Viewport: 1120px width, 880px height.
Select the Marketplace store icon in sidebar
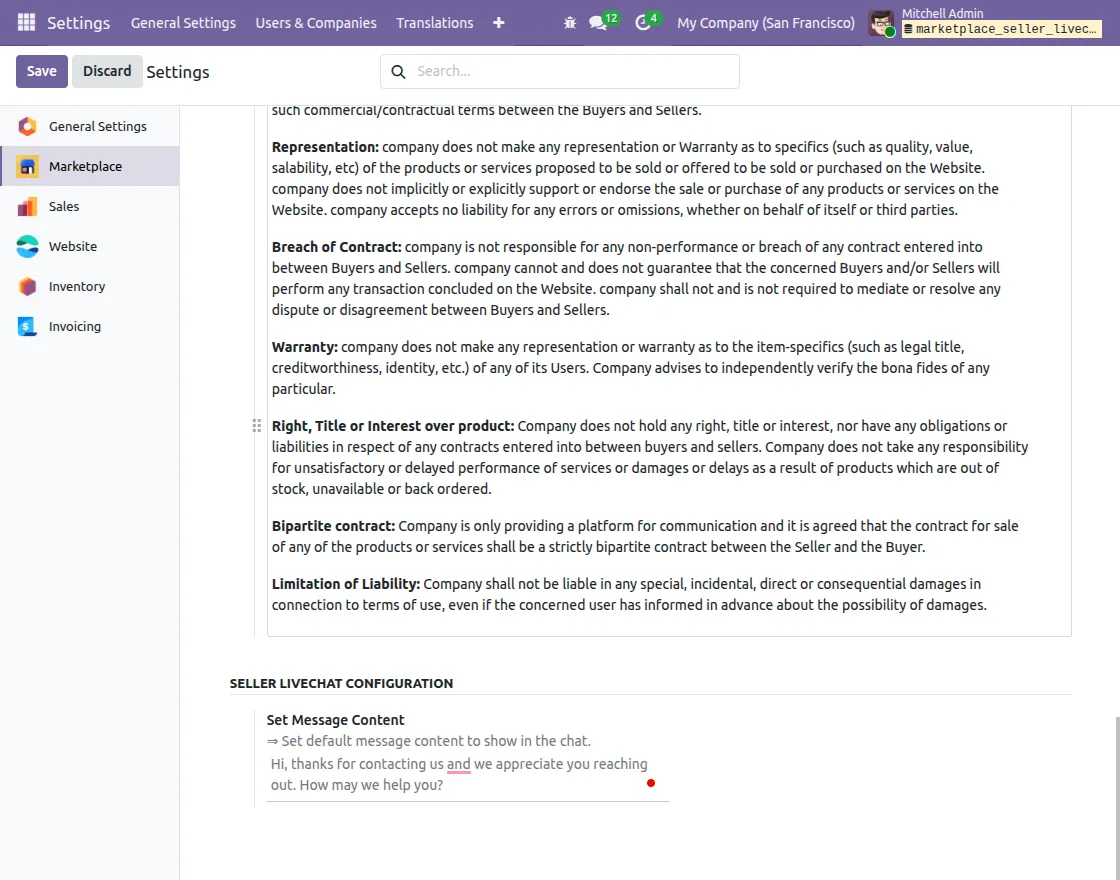[27, 166]
